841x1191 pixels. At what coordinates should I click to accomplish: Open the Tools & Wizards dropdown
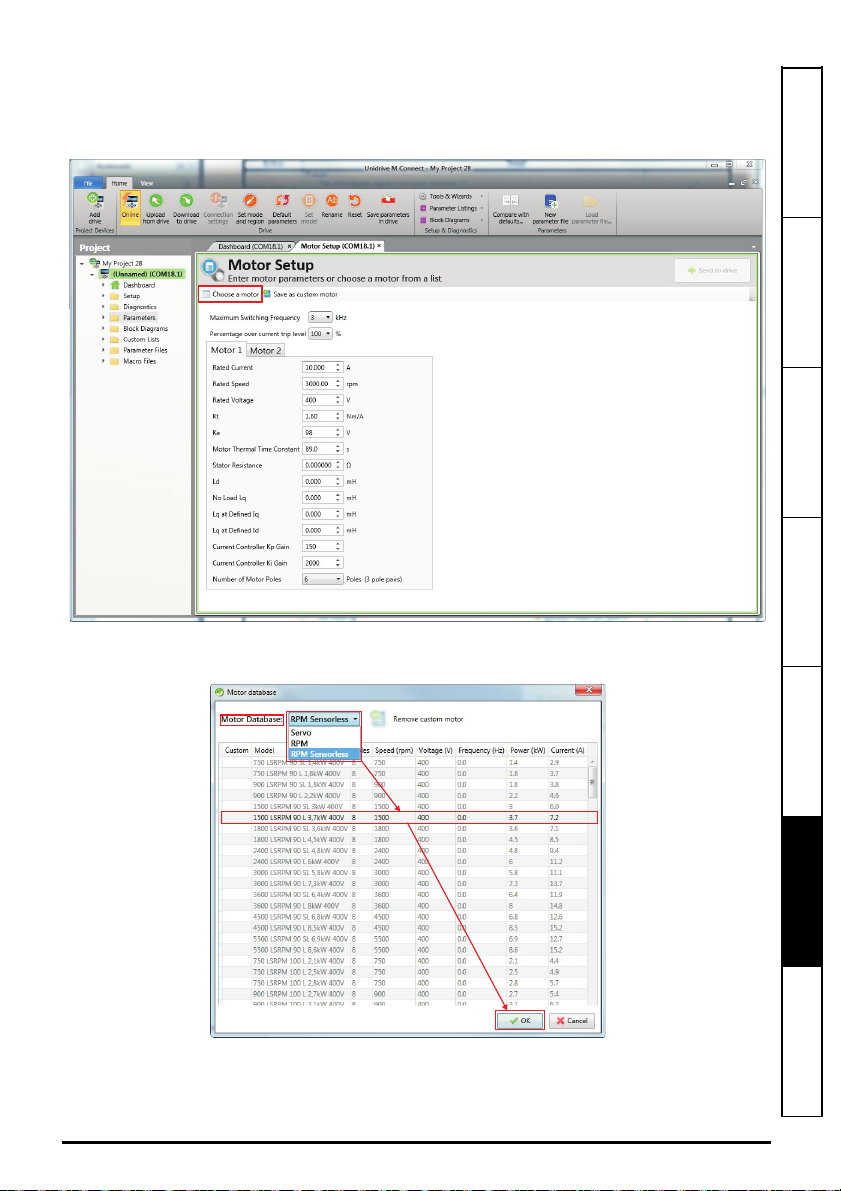(x=451, y=196)
